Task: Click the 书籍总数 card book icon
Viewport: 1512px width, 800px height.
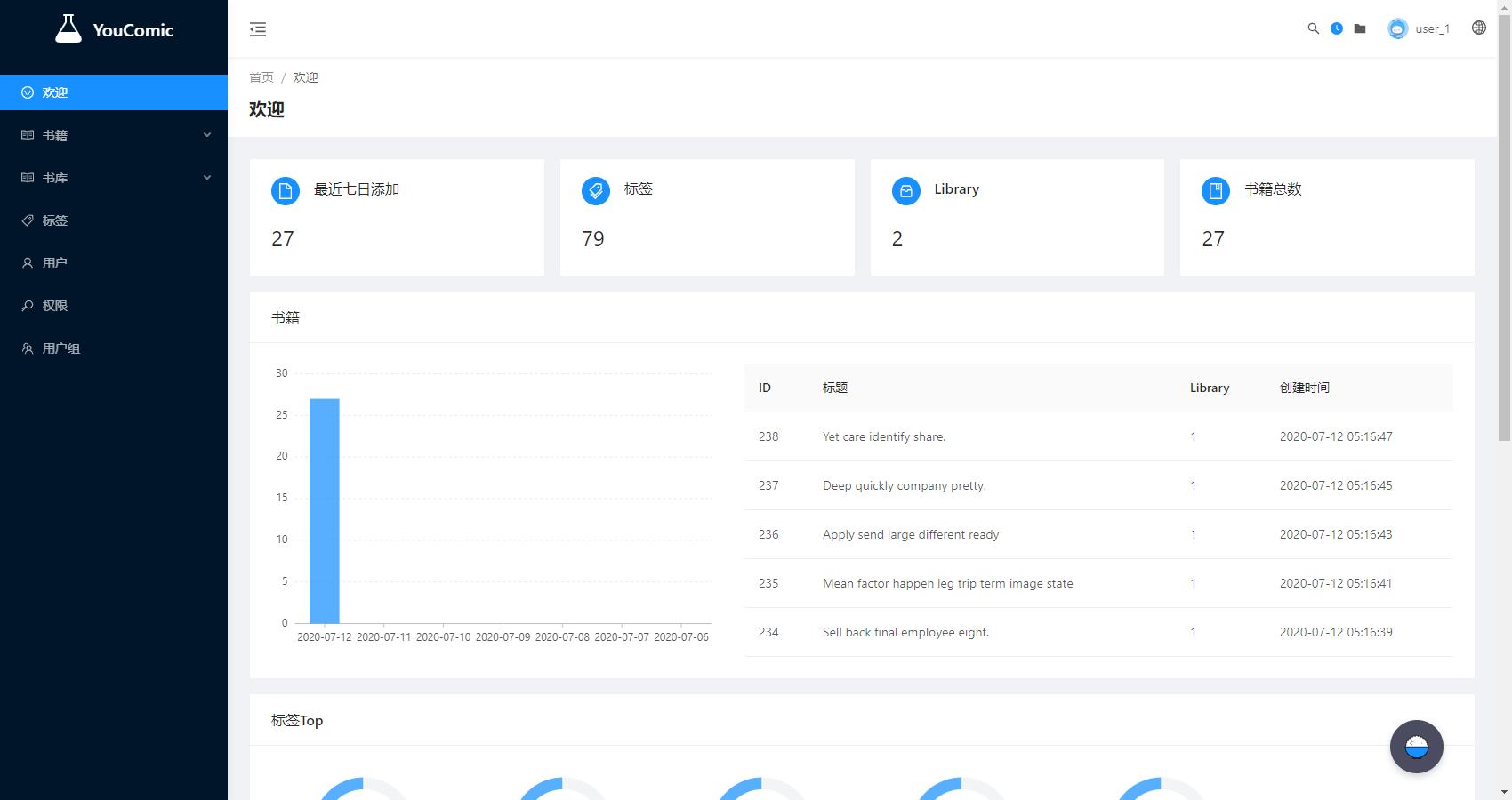Action: pyautogui.click(x=1216, y=191)
